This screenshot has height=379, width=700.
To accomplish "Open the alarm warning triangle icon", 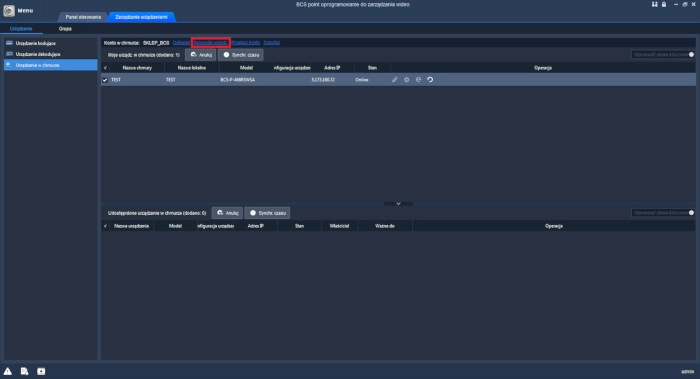I will coord(8,371).
